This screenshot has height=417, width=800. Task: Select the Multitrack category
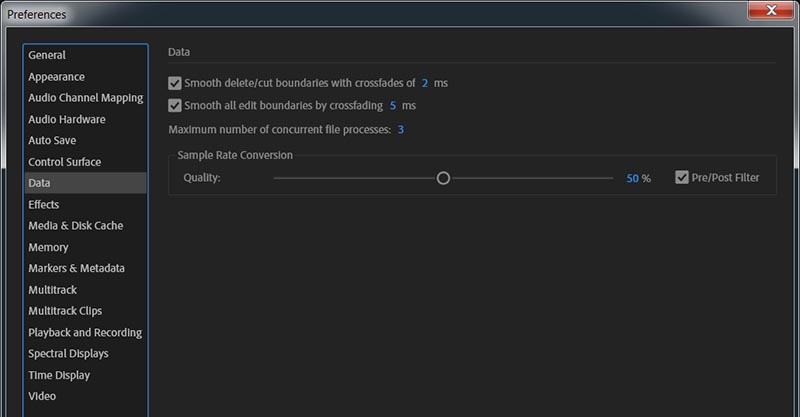point(85,289)
